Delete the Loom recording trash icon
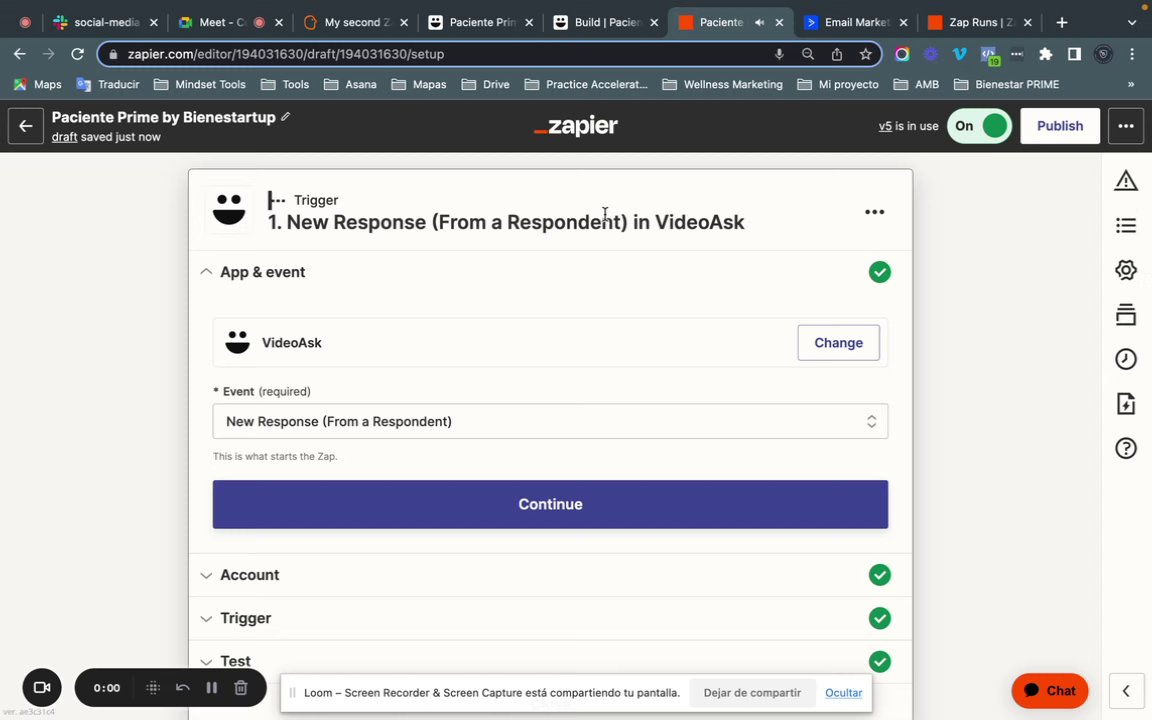Screen dimensions: 1152x720 (x=240, y=688)
